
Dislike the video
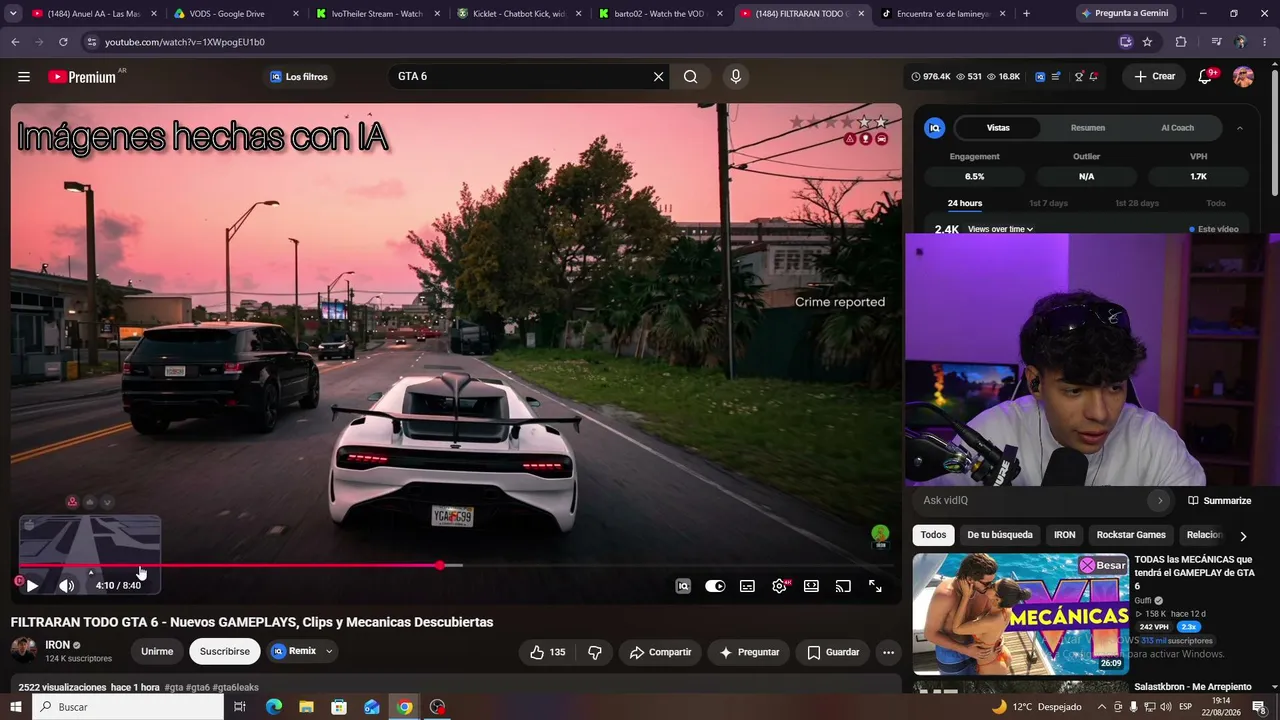[x=595, y=652]
